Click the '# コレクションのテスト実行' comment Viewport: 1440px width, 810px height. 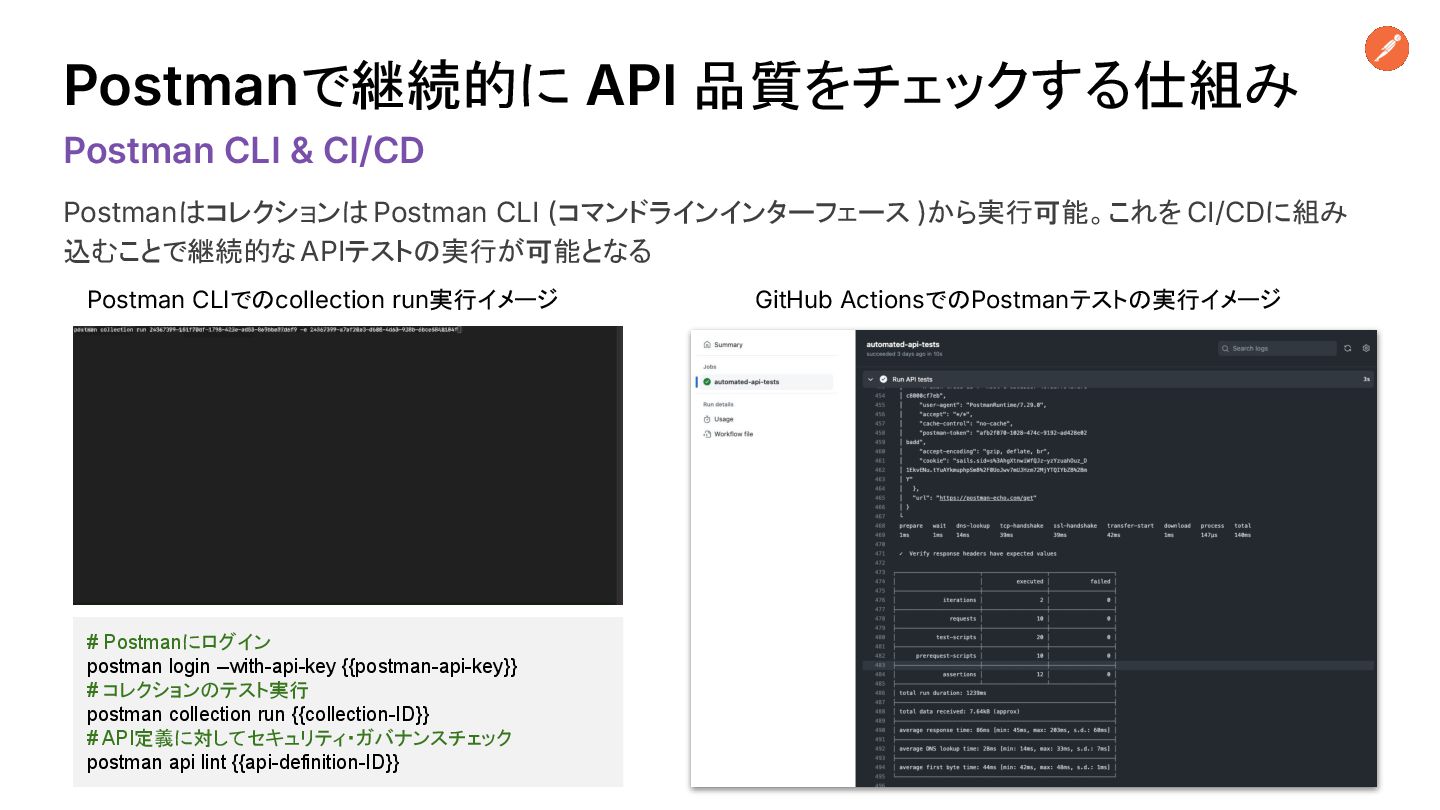[x=198, y=690]
